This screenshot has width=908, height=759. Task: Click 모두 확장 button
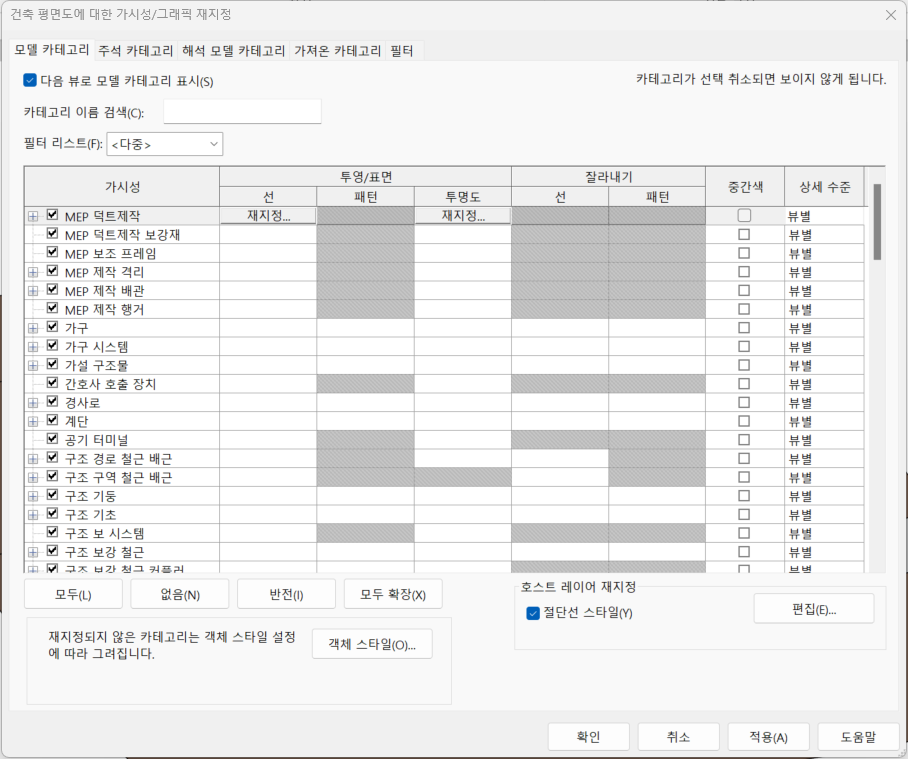tap(393, 594)
